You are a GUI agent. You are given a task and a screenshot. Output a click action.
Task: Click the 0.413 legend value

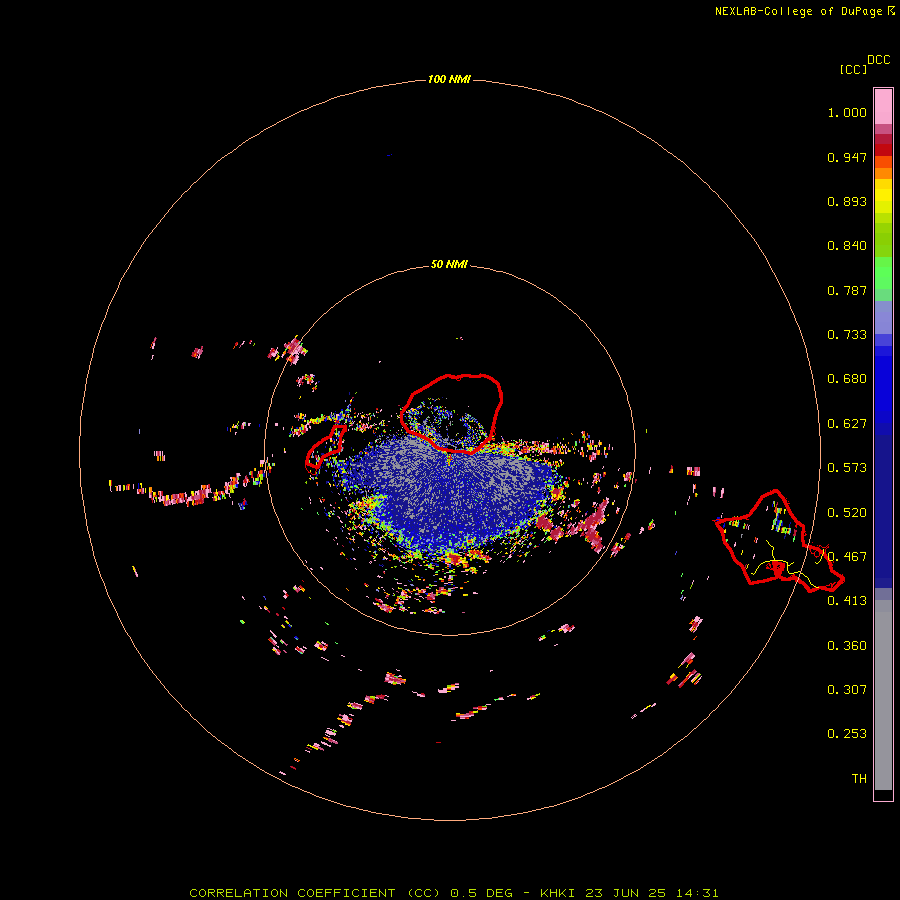[847, 601]
